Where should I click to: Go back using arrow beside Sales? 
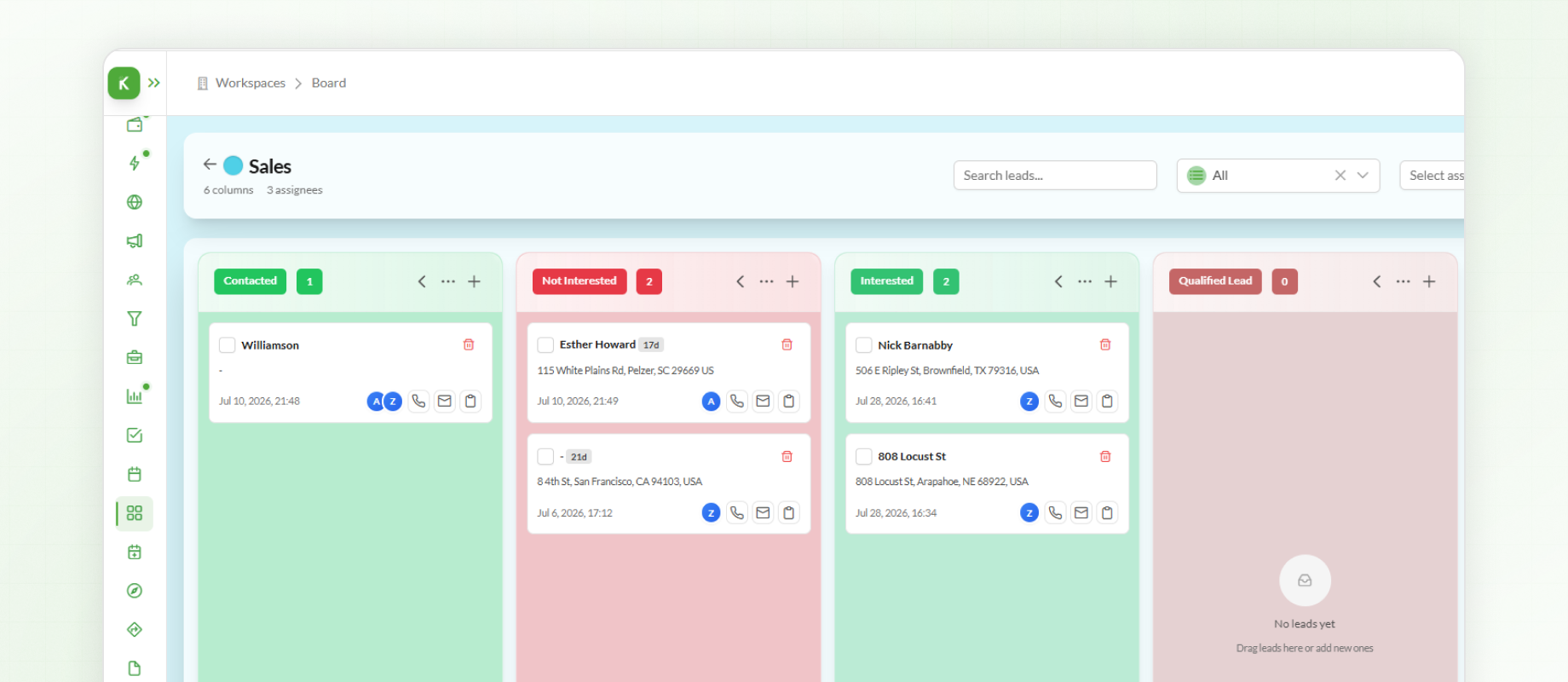point(210,164)
